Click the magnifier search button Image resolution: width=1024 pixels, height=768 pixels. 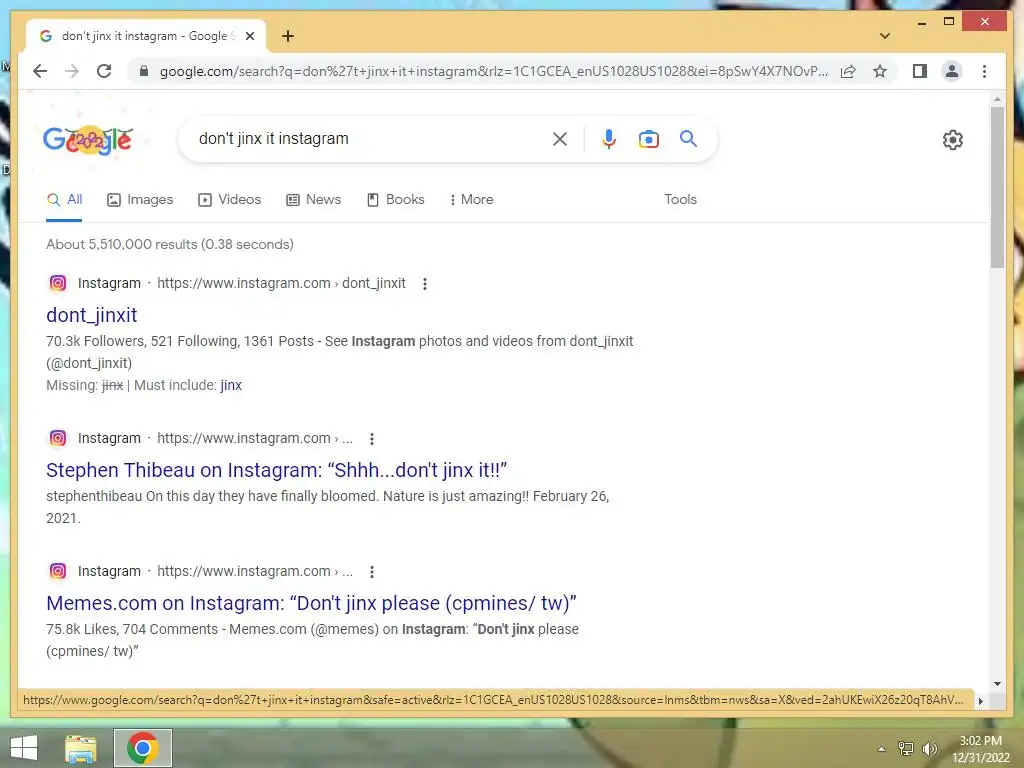coord(688,138)
